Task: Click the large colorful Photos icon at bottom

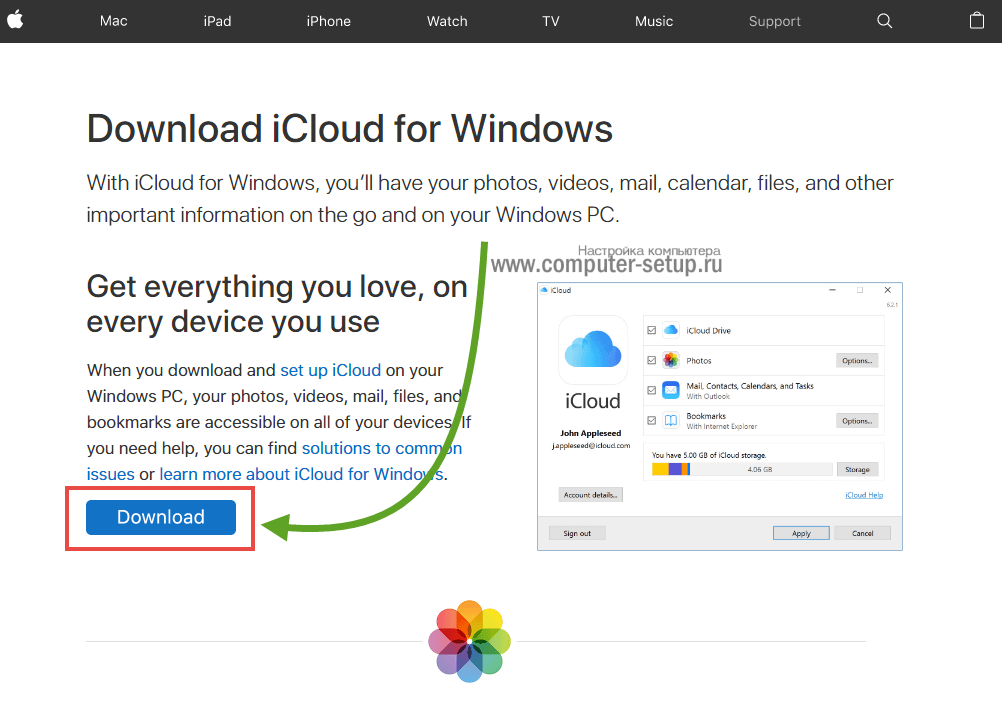Action: 469,641
